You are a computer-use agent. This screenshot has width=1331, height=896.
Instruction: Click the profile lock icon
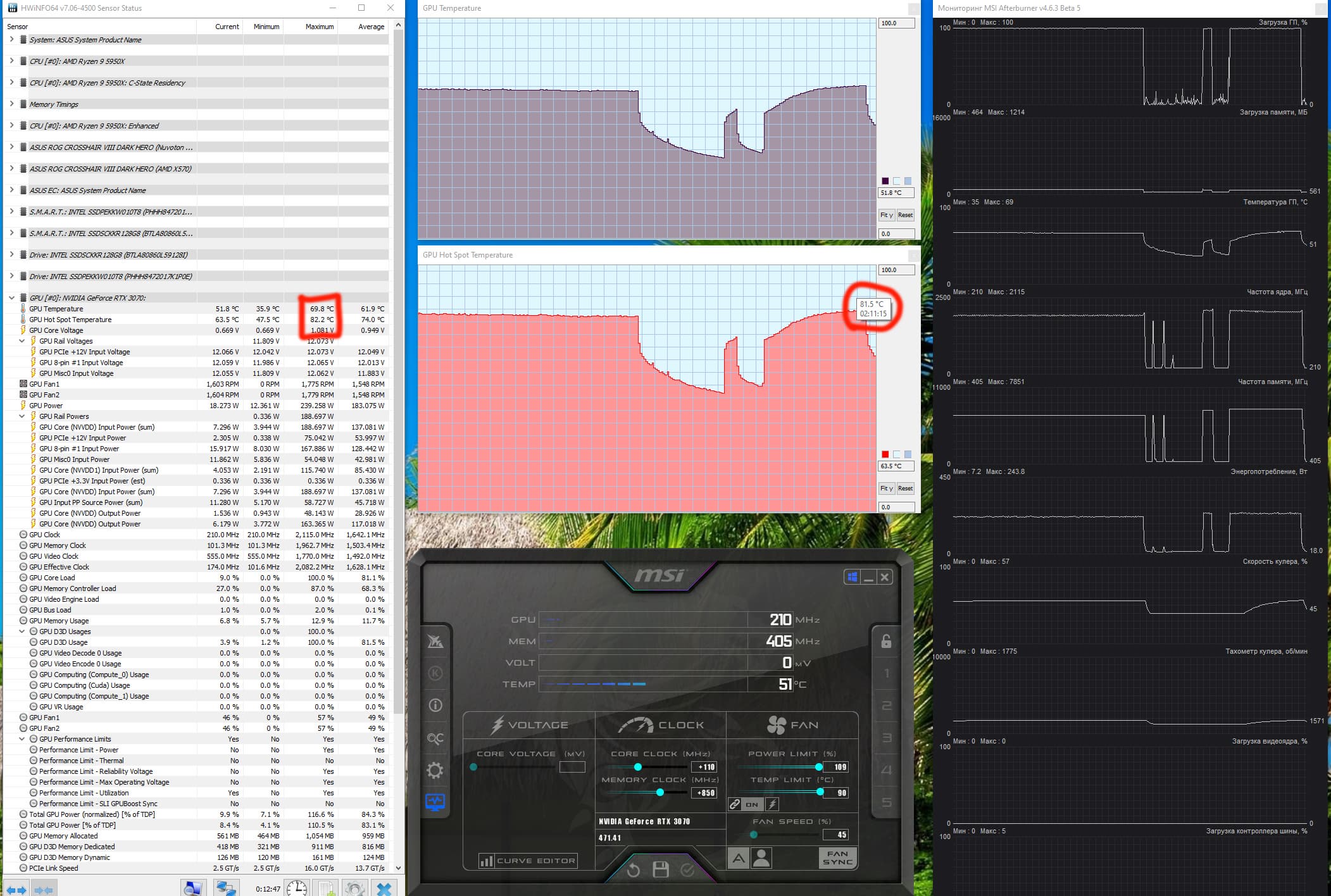coord(886,641)
